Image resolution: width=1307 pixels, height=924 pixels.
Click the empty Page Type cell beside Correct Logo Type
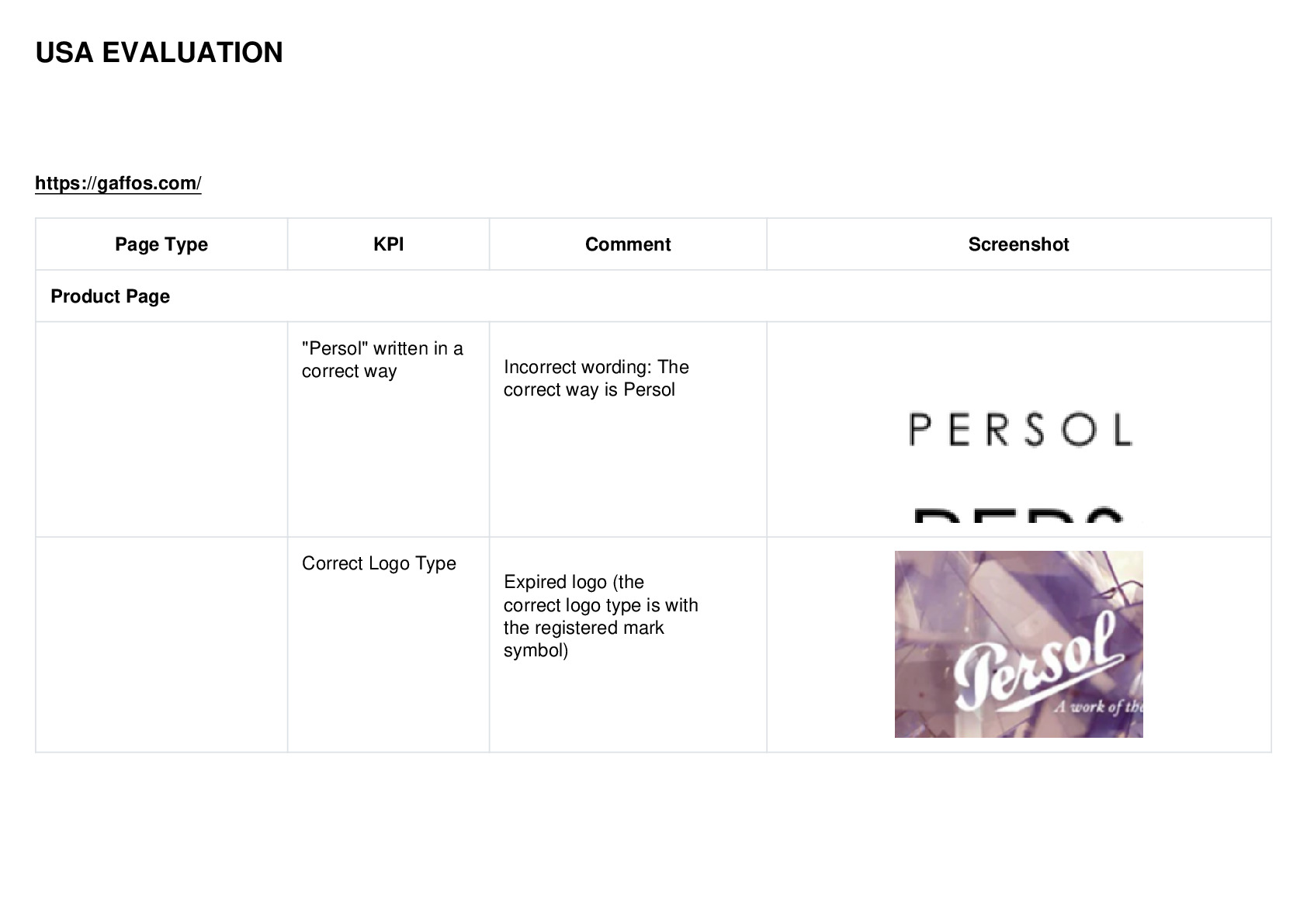coord(161,645)
